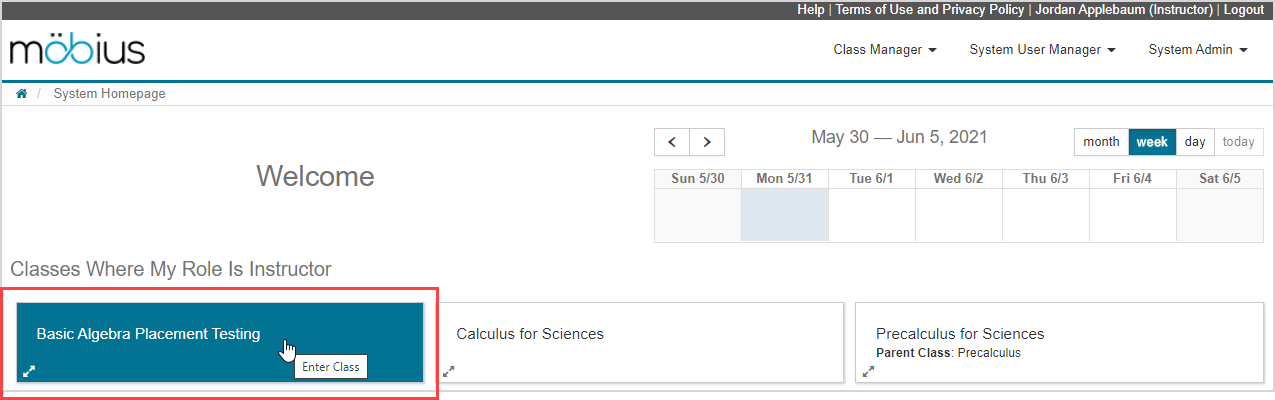Viewport: 1275px width, 400px height.
Task: Go to next week with right arrow
Action: pyautogui.click(x=707, y=142)
